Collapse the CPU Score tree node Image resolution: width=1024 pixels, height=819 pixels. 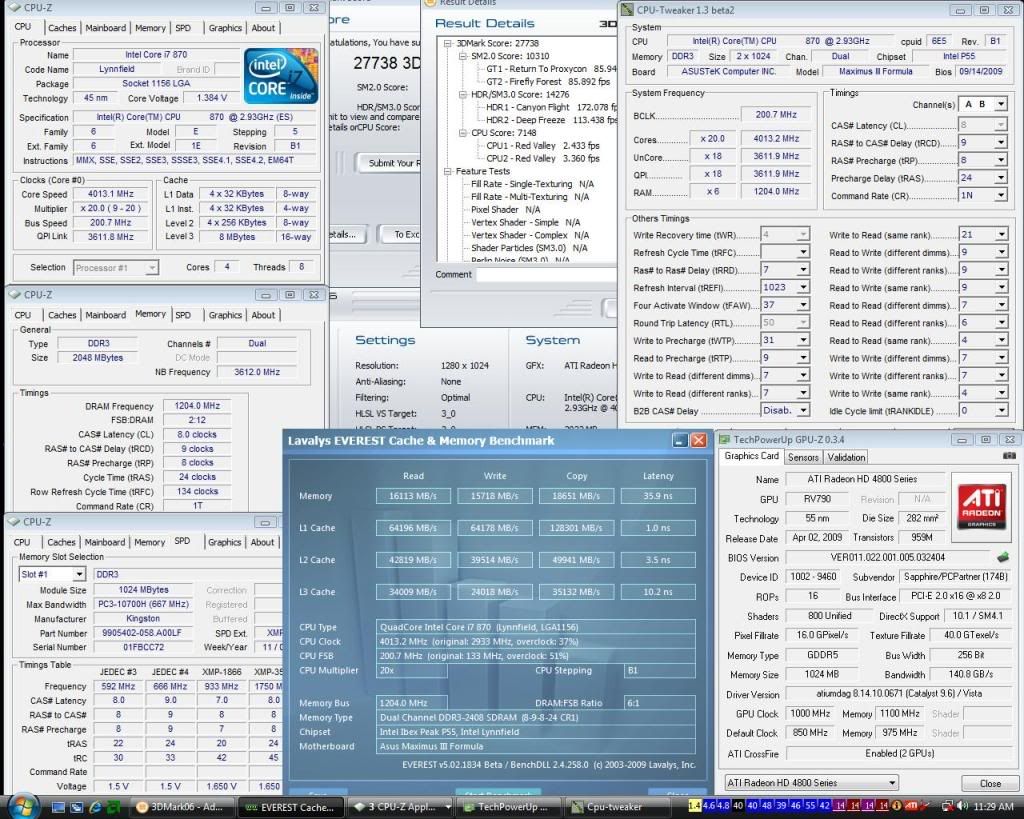coord(462,133)
